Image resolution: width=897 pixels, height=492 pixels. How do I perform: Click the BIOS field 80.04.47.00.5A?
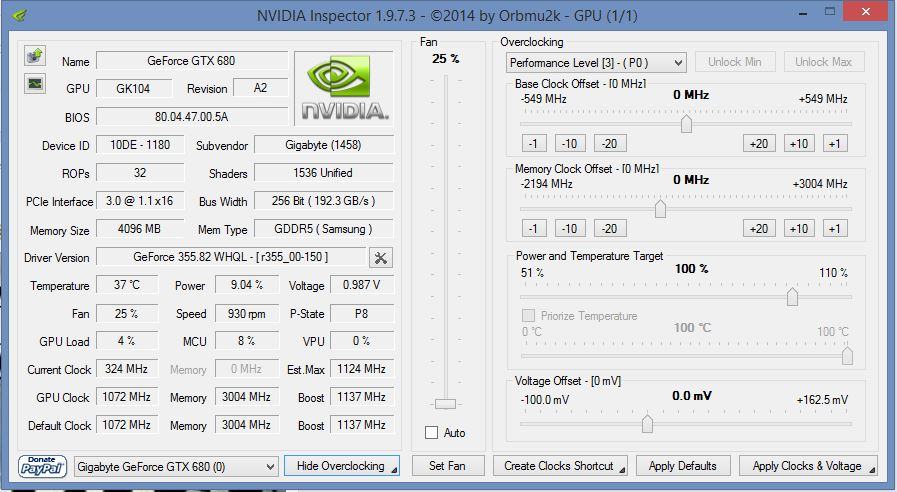pyautogui.click(x=192, y=117)
